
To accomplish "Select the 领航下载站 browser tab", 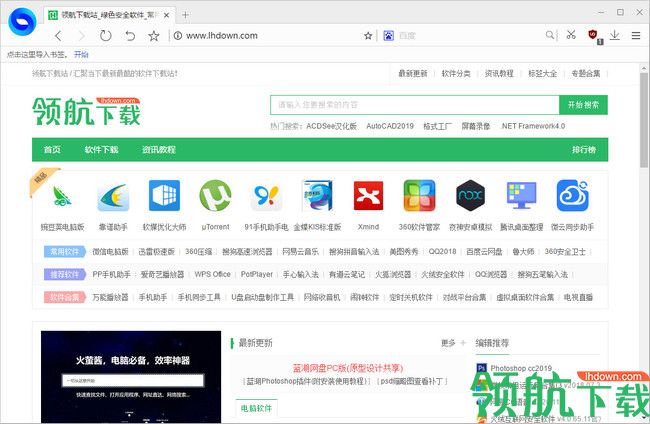I will 109,15.
